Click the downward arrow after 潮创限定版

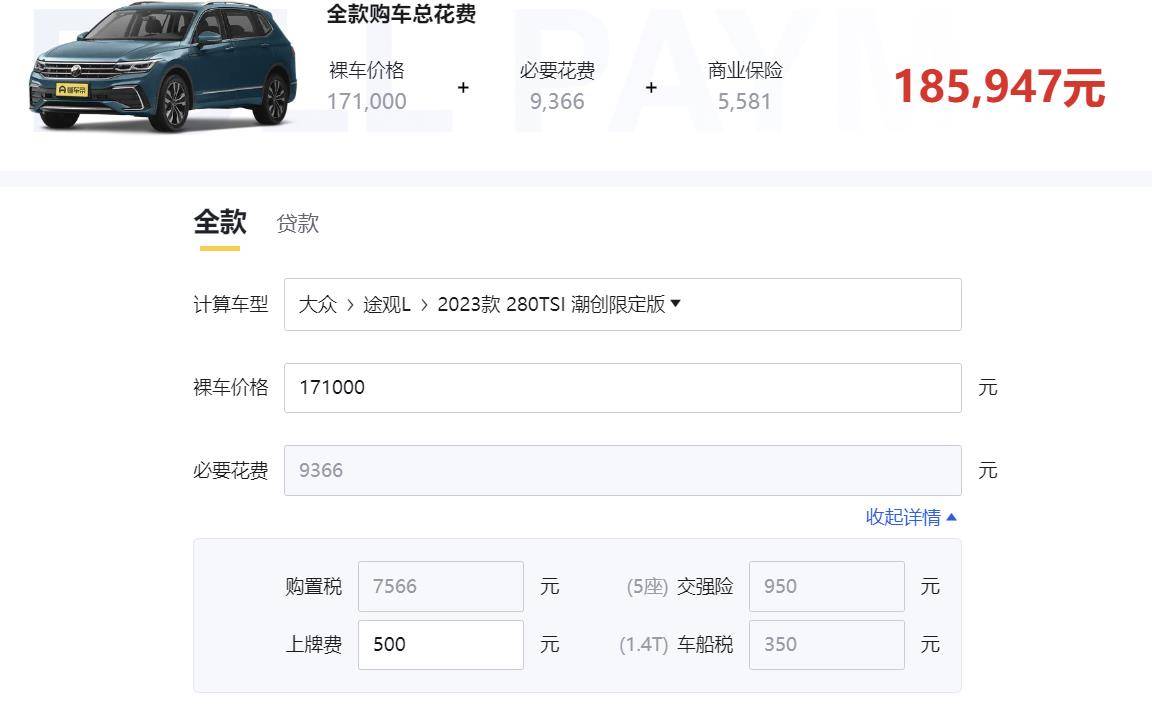click(677, 304)
